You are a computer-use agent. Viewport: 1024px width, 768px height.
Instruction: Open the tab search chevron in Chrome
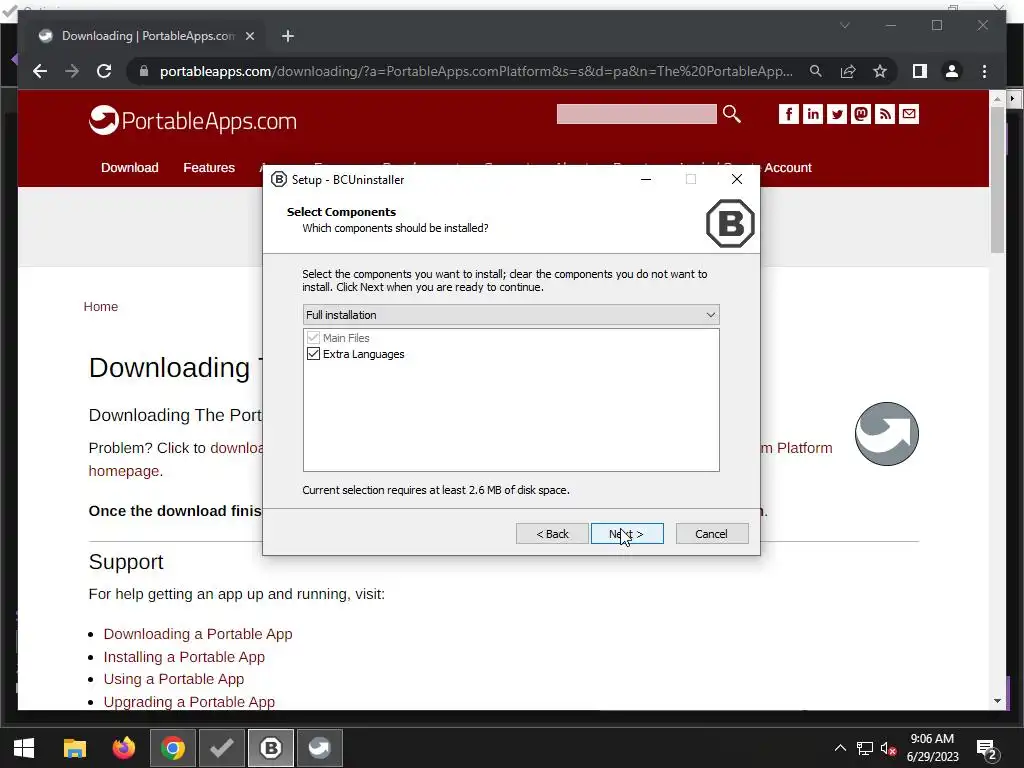tap(844, 25)
